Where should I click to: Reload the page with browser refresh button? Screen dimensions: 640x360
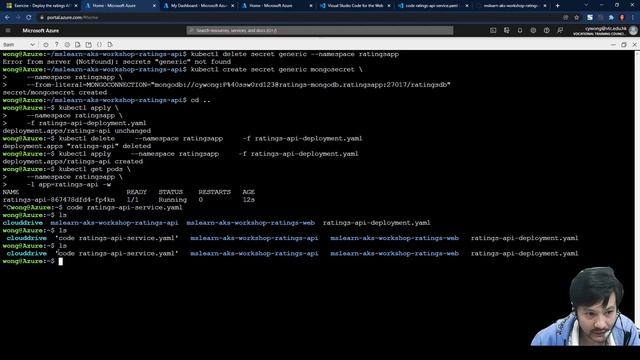click(29, 18)
